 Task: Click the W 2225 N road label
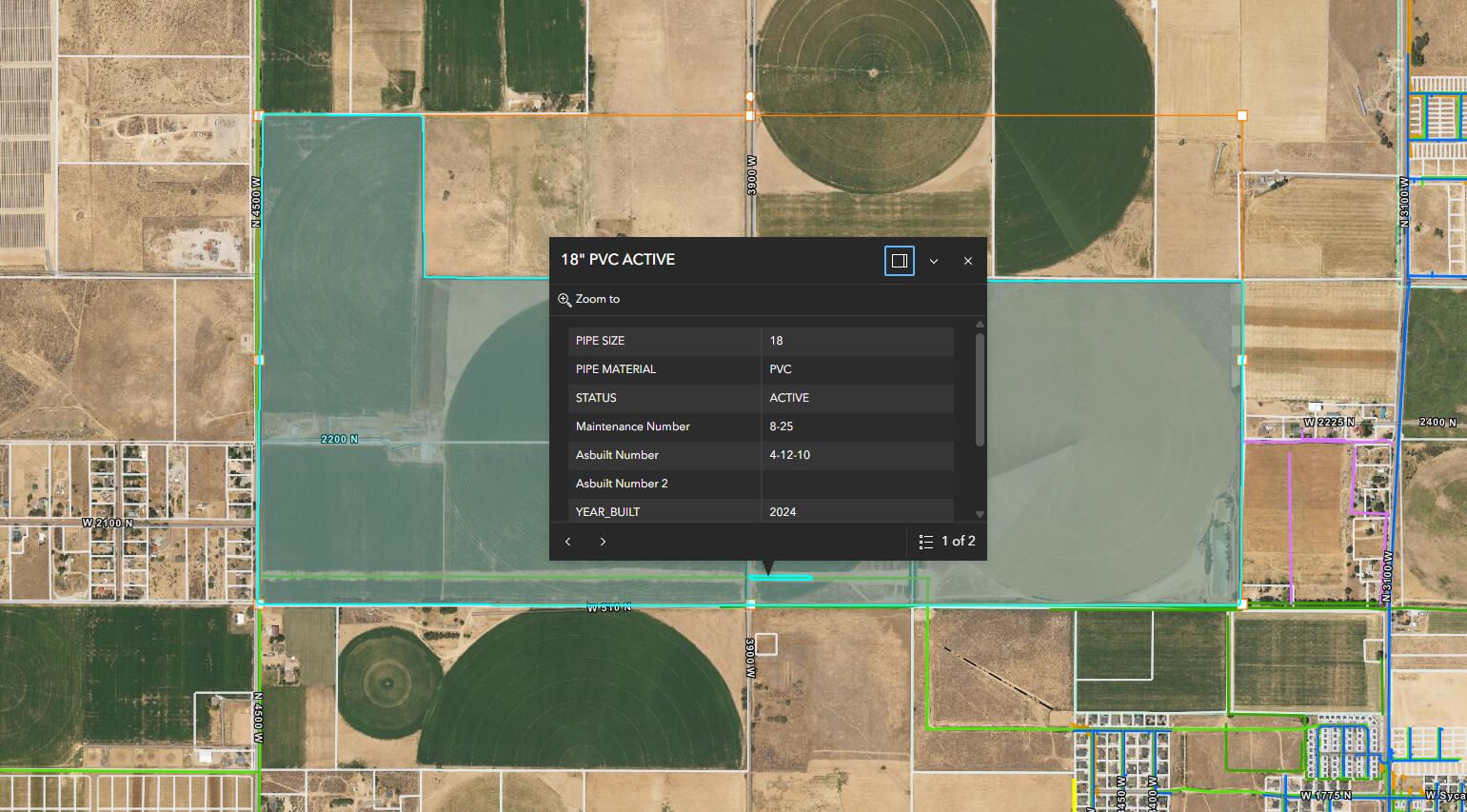(x=1329, y=422)
